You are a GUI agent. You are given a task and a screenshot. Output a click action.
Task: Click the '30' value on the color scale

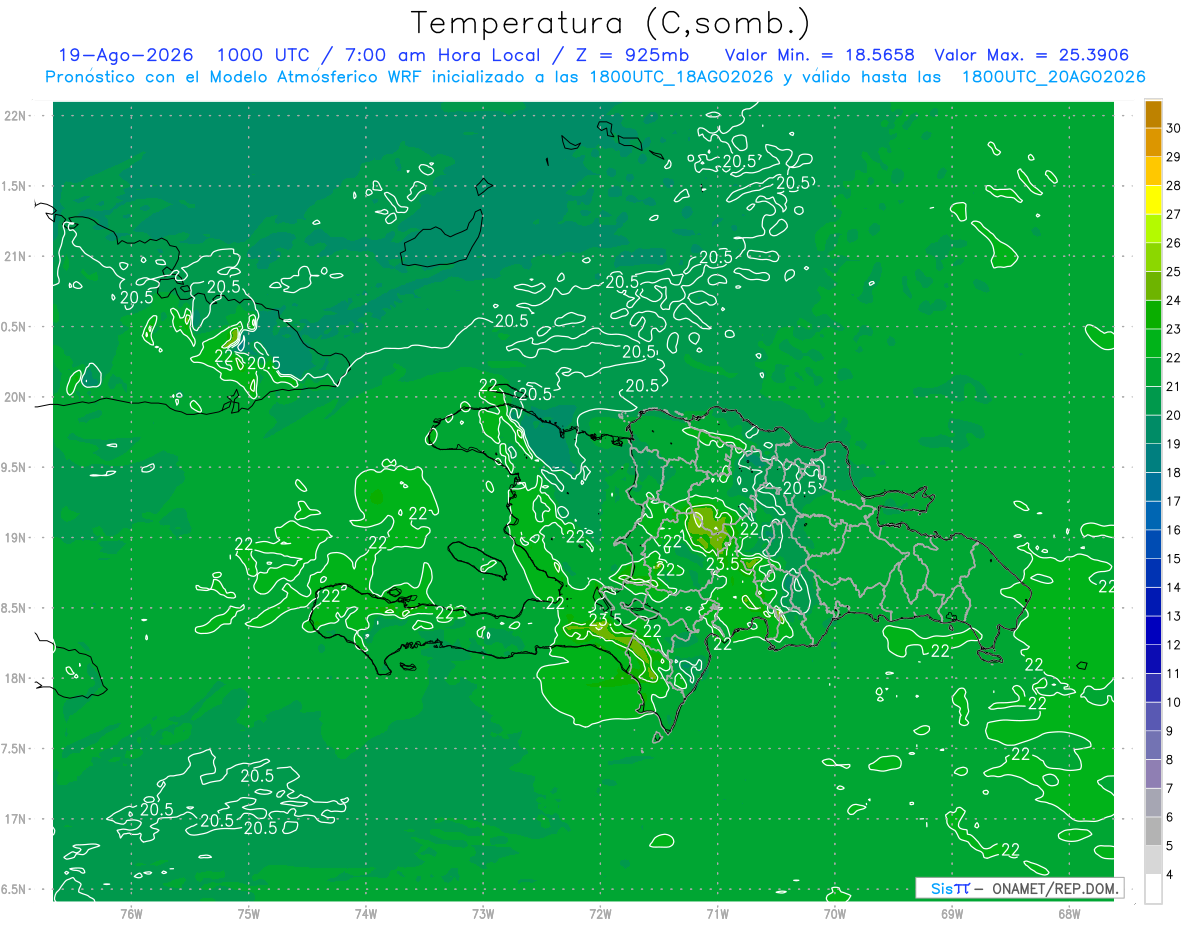tap(1173, 128)
